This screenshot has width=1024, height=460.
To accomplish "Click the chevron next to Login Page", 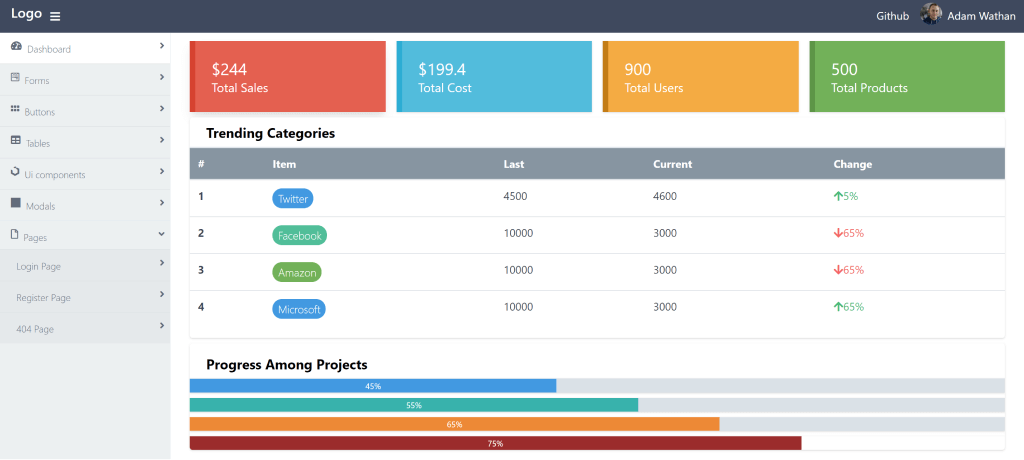I will pyautogui.click(x=161, y=263).
